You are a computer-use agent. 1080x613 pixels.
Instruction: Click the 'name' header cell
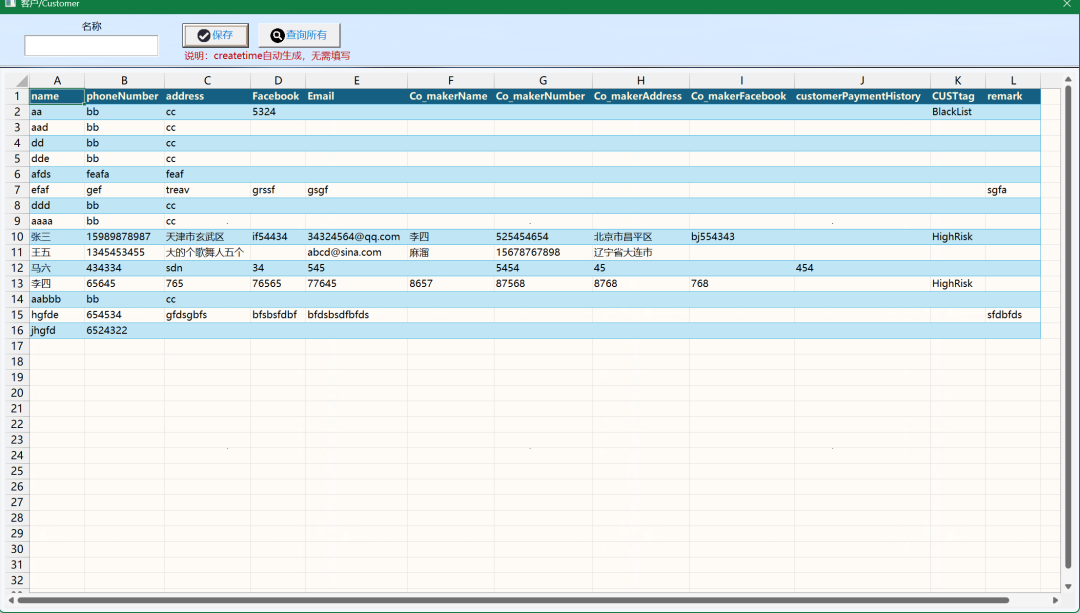(56, 96)
